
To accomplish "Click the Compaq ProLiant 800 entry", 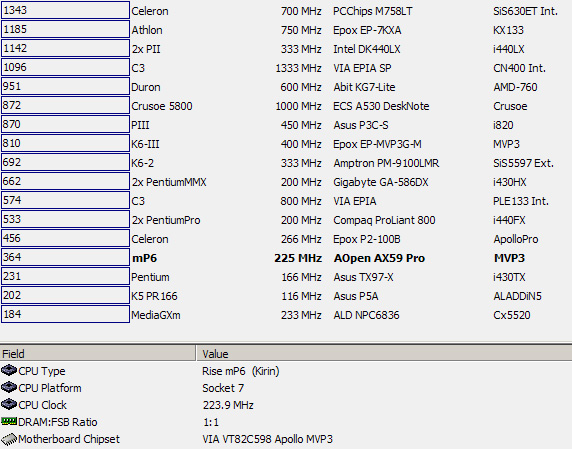I will (x=384, y=220).
